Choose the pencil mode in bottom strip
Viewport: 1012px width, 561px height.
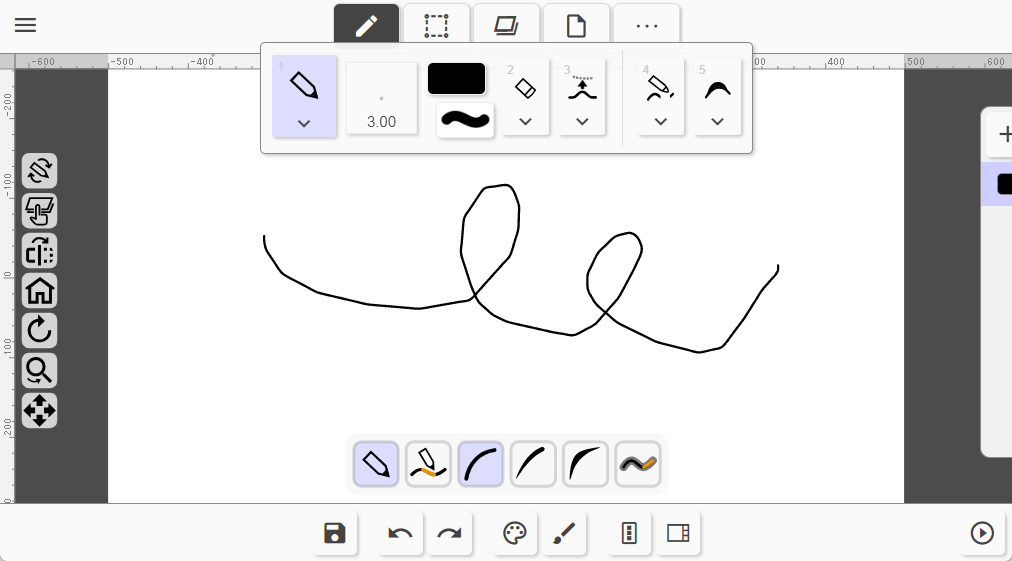[376, 464]
